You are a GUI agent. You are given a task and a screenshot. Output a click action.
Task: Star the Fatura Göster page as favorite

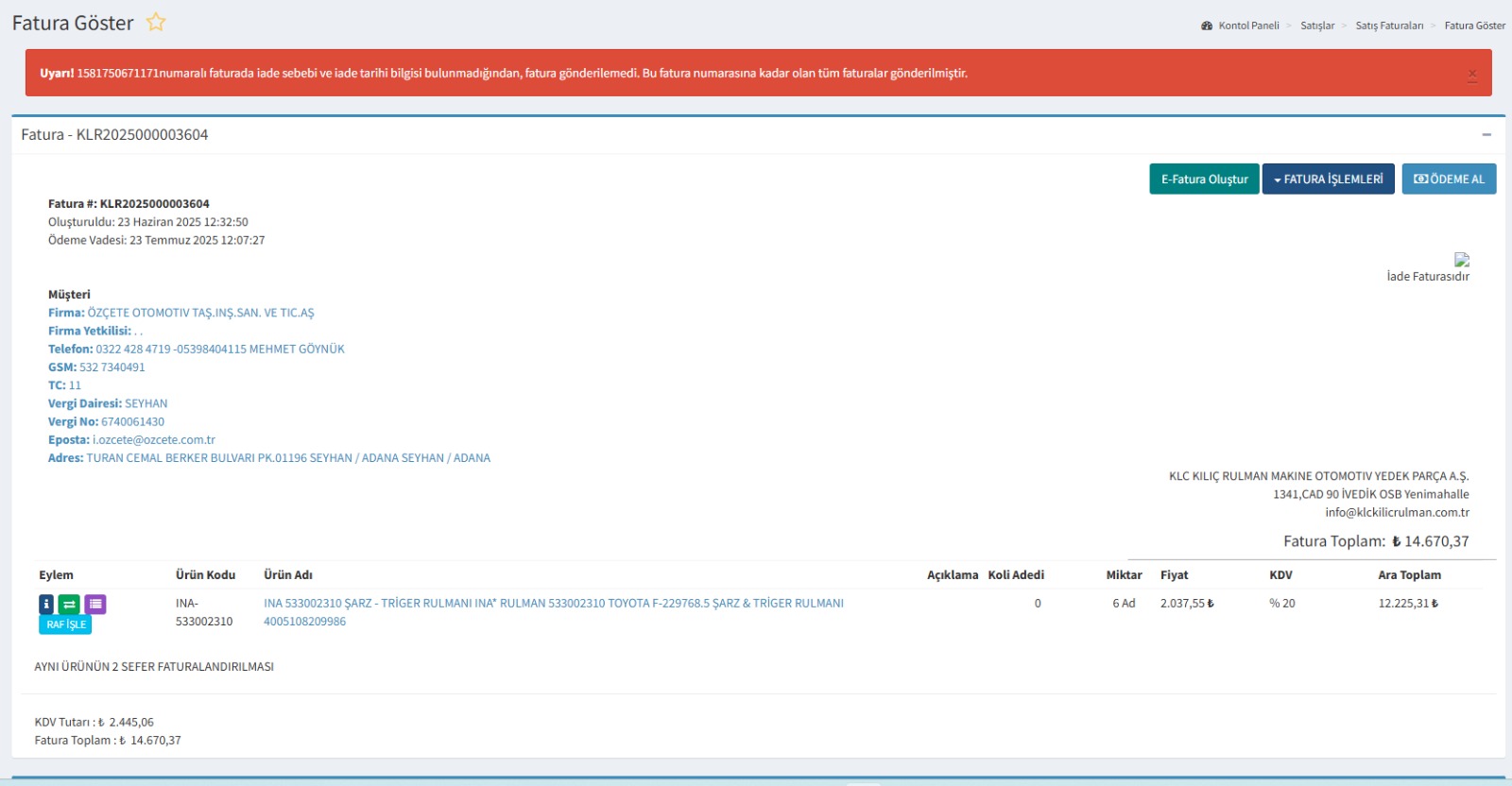click(156, 23)
